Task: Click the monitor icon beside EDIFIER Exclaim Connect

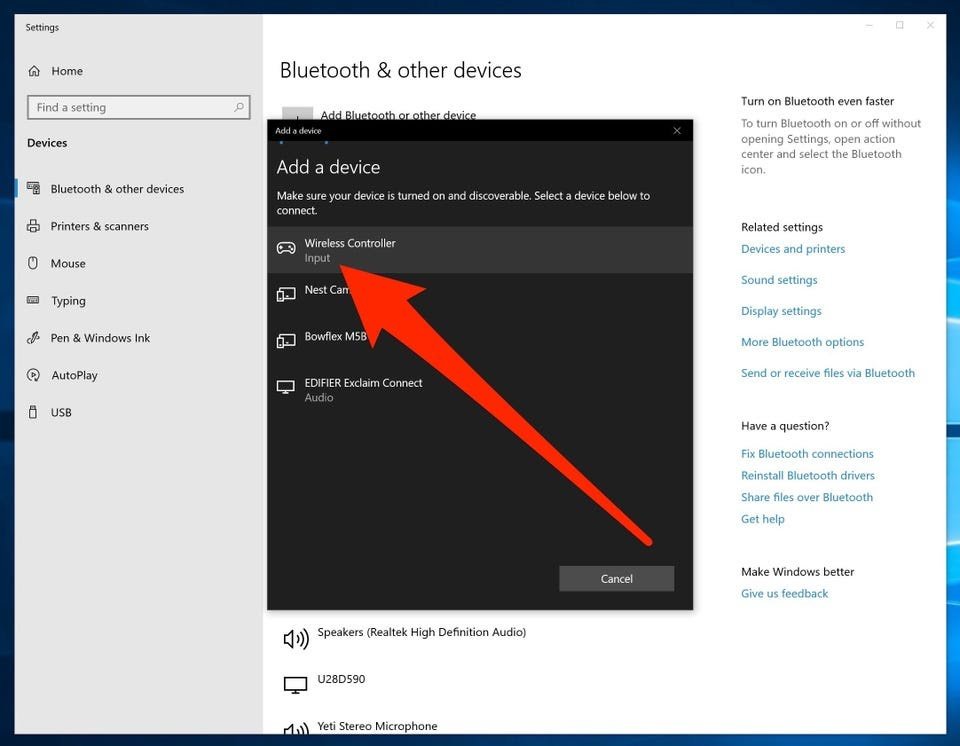Action: pyautogui.click(x=286, y=388)
